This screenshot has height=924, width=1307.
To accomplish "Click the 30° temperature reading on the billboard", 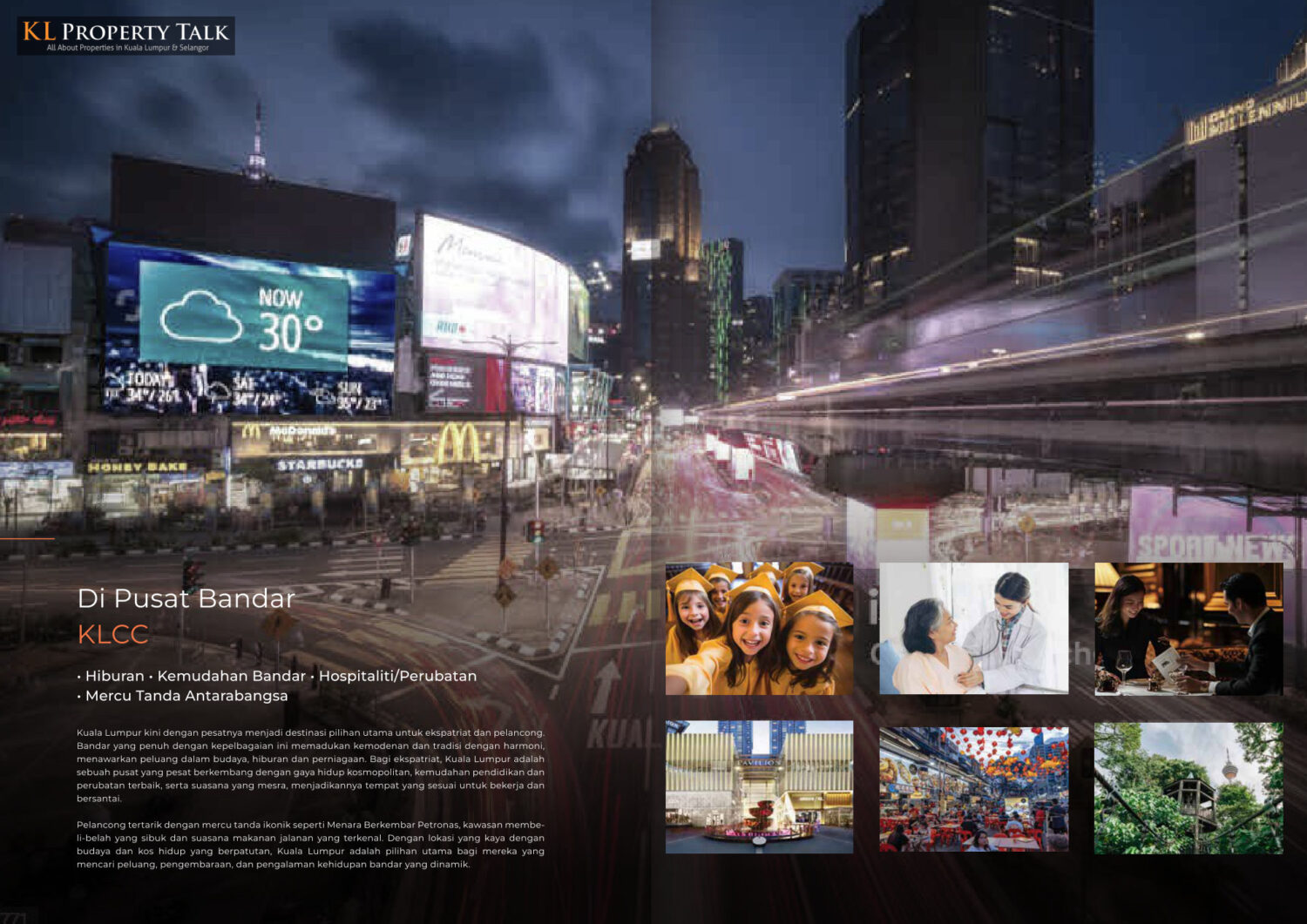I will tap(290, 332).
